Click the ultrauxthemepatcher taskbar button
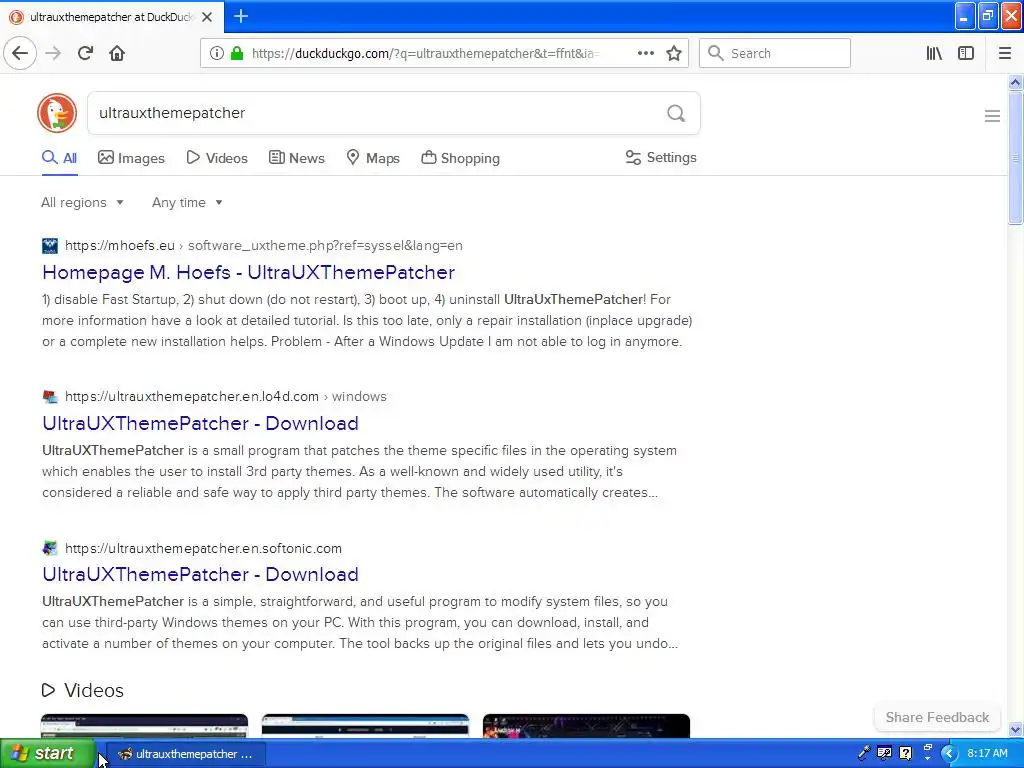This screenshot has height=768, width=1024. click(185, 754)
